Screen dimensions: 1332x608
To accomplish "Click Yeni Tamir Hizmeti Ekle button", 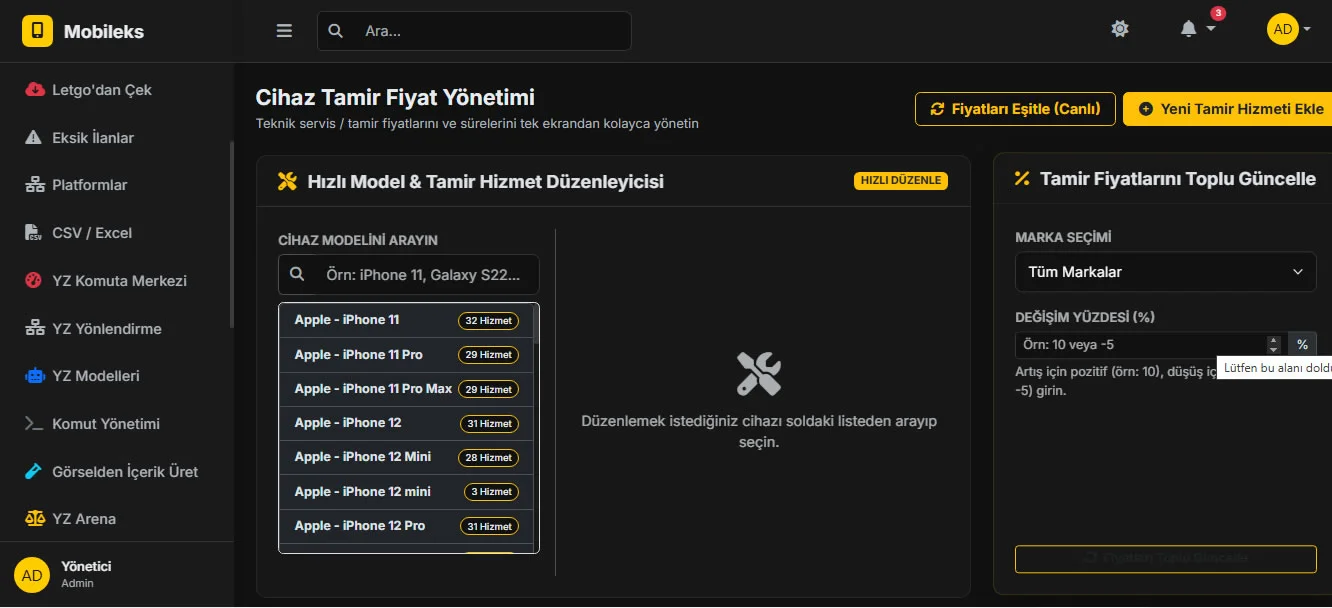I will coord(1228,109).
